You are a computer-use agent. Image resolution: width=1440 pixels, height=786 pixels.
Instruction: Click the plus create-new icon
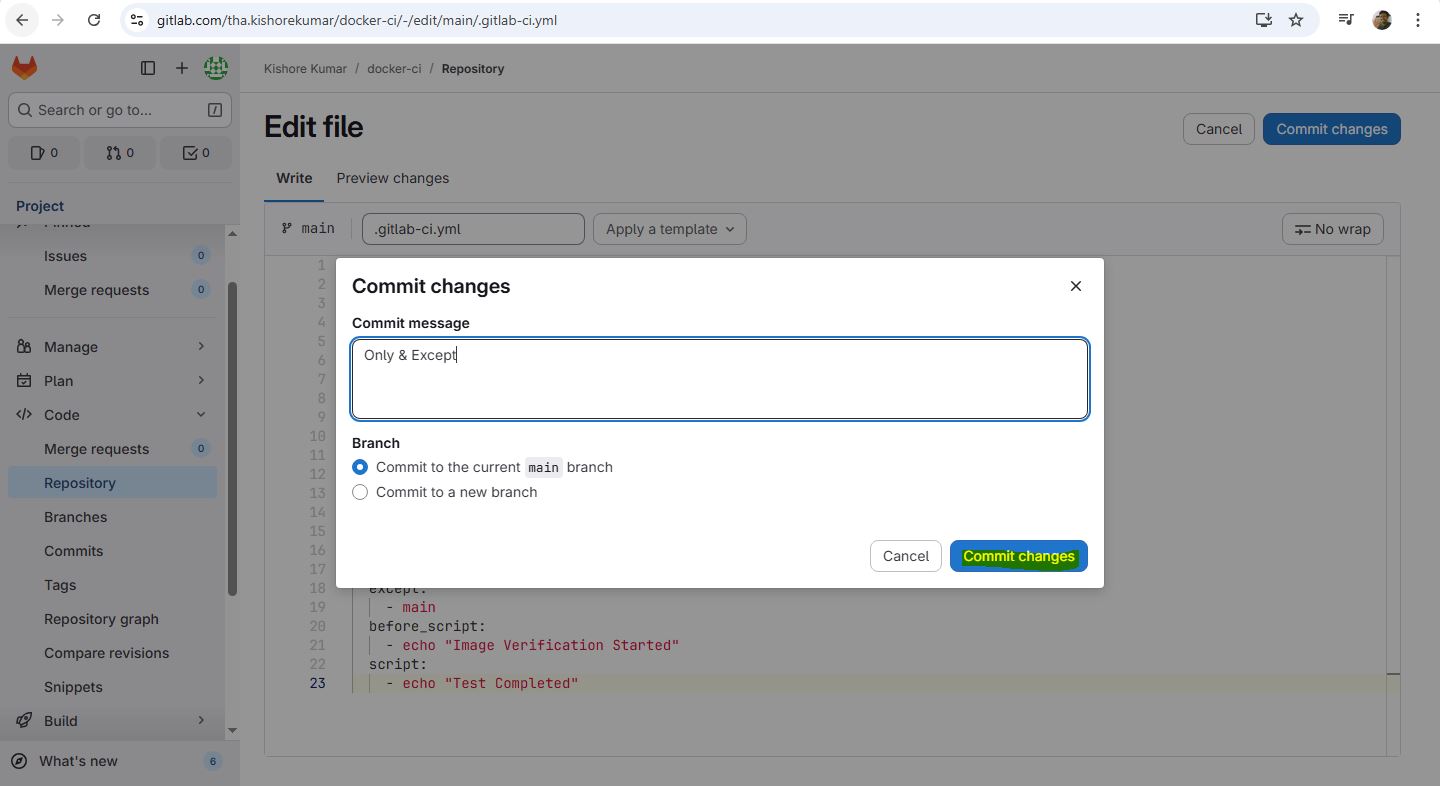point(181,68)
